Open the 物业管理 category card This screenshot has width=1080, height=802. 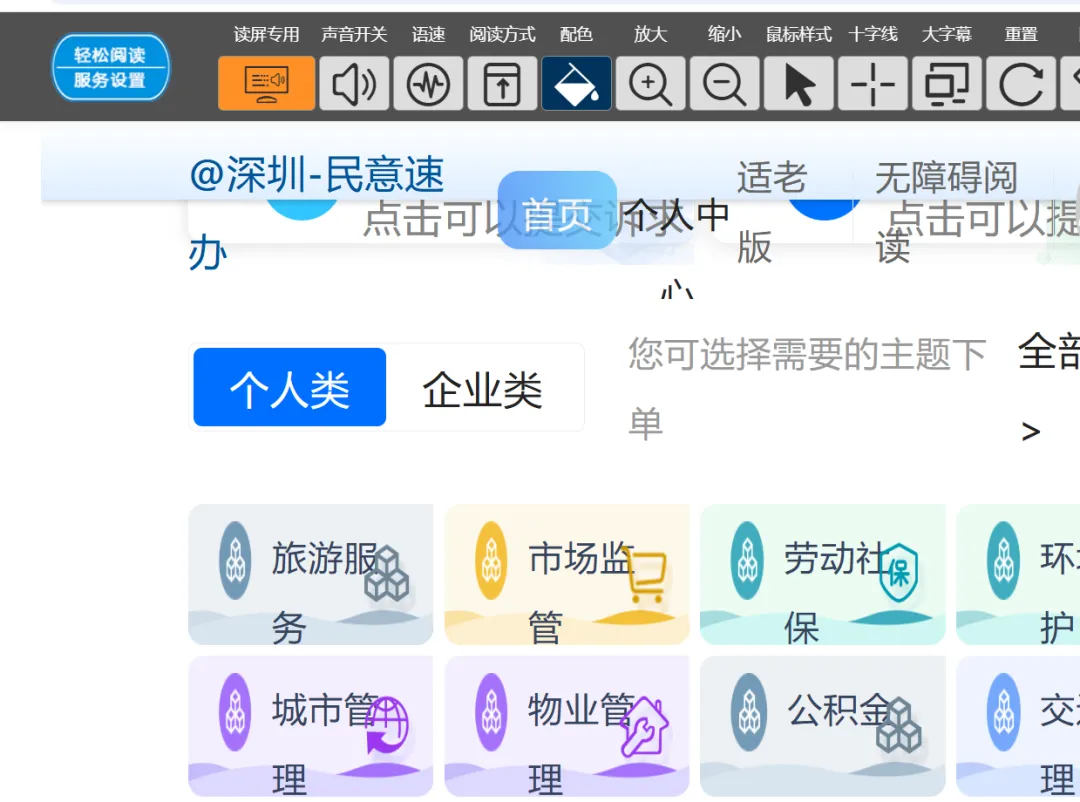[567, 726]
